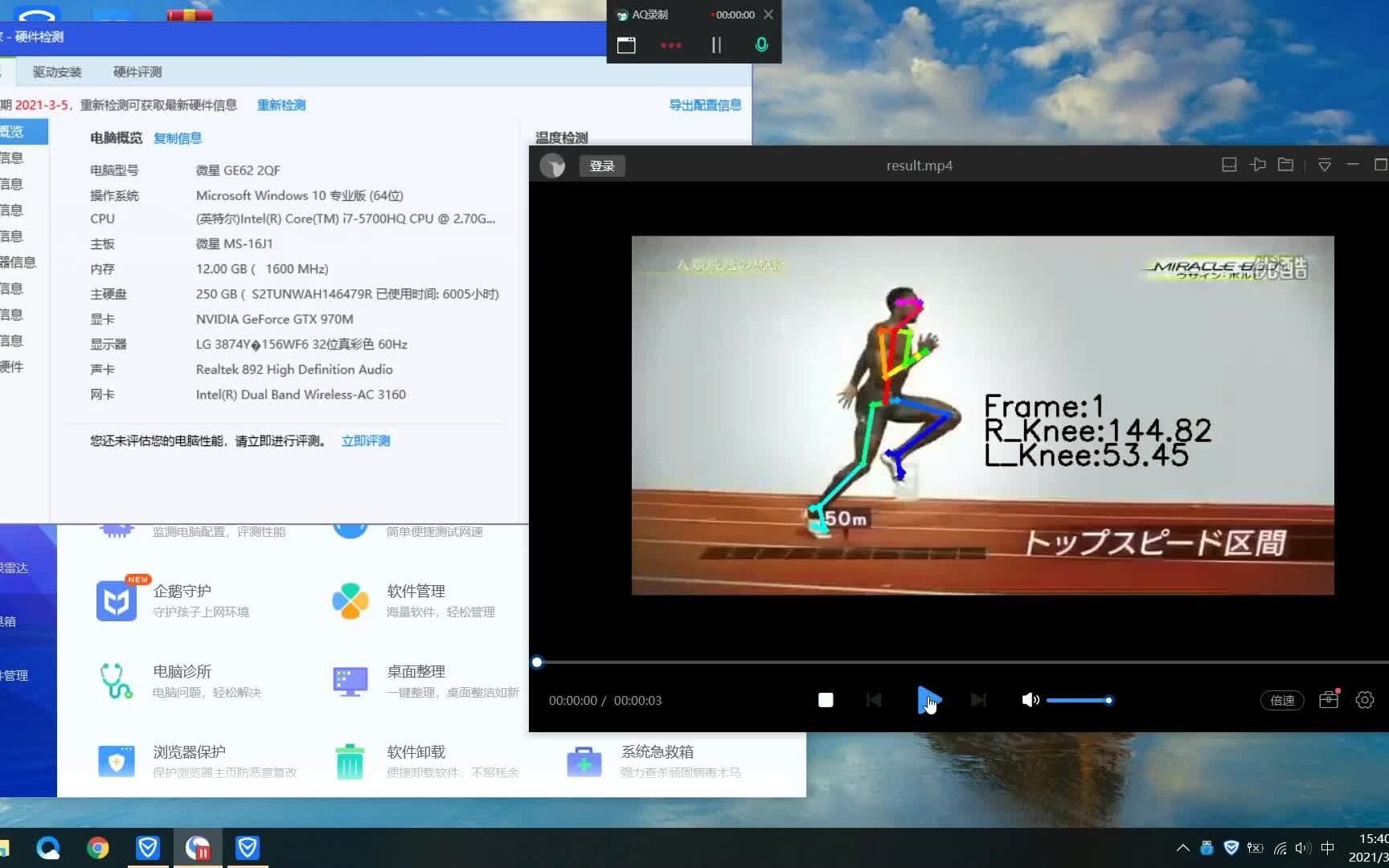Select recording window region icon
The width and height of the screenshot is (1389, 868).
click(626, 45)
